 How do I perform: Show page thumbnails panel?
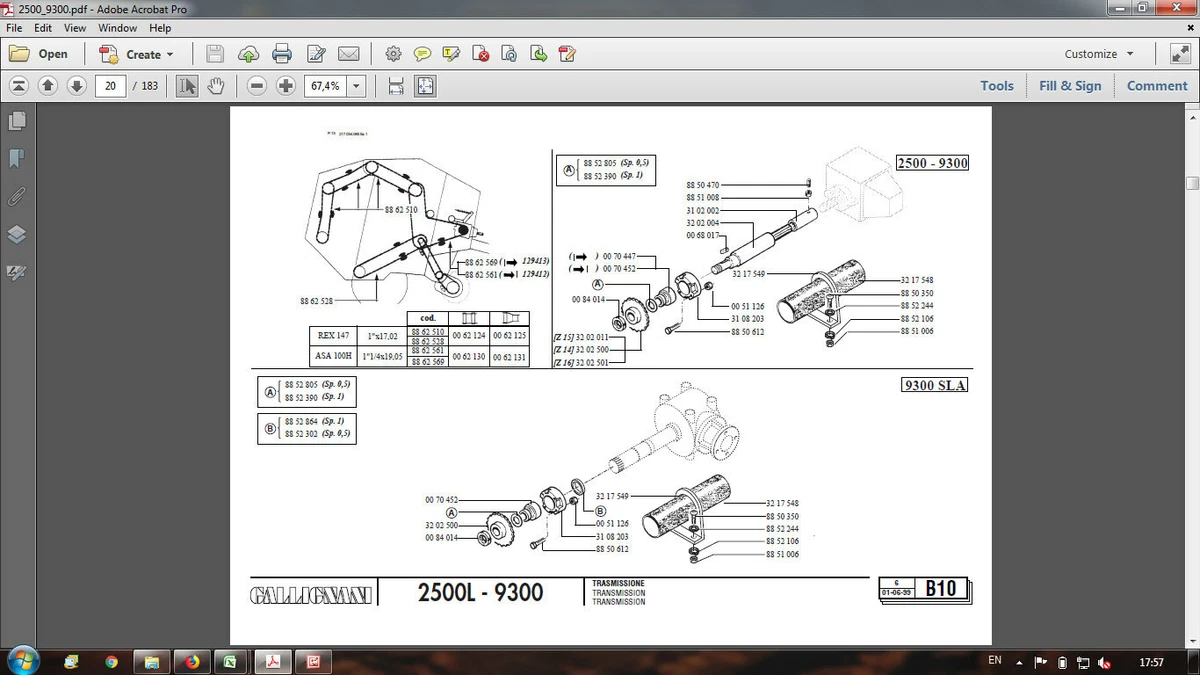point(16,121)
